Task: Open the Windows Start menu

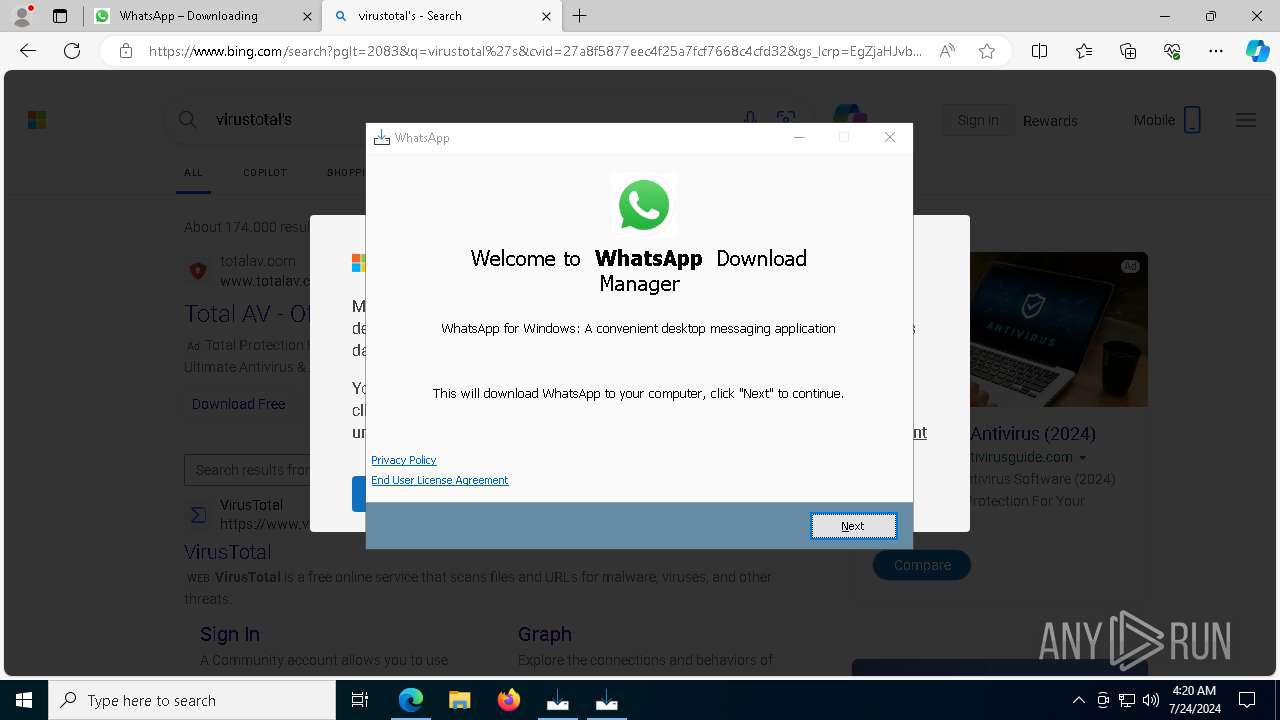Action: [24, 700]
